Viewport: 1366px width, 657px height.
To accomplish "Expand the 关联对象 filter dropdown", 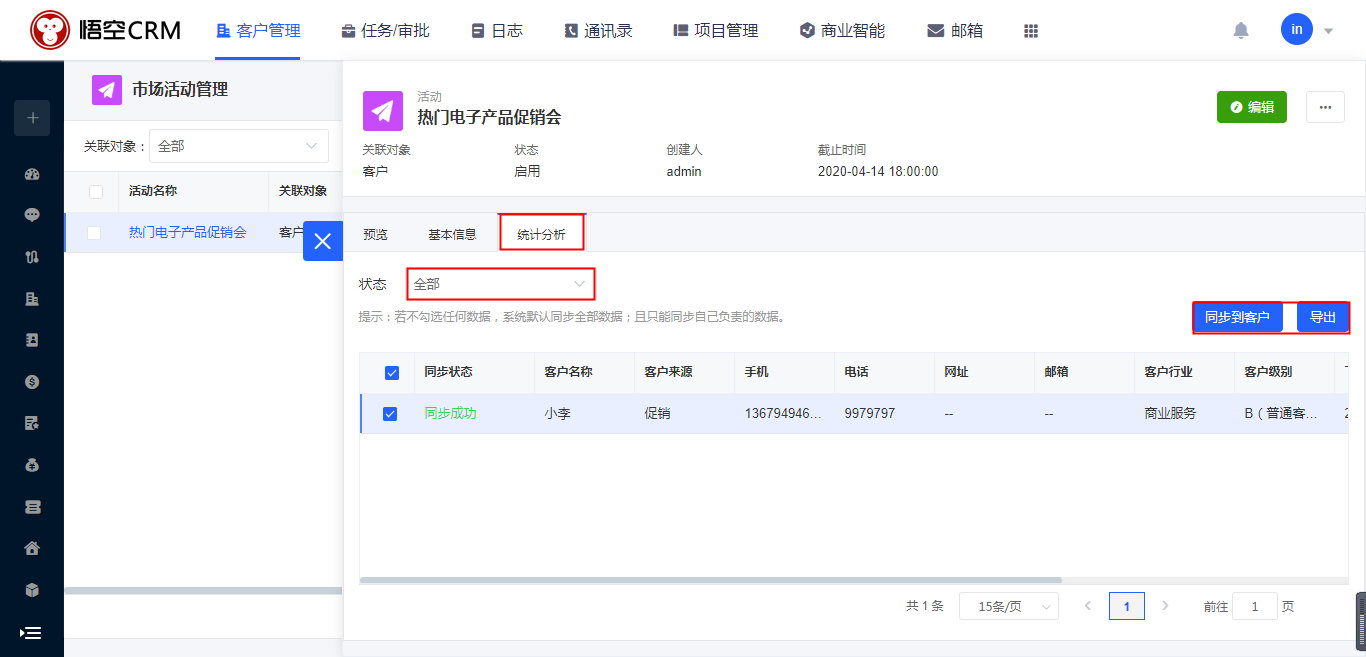I will (x=238, y=146).
